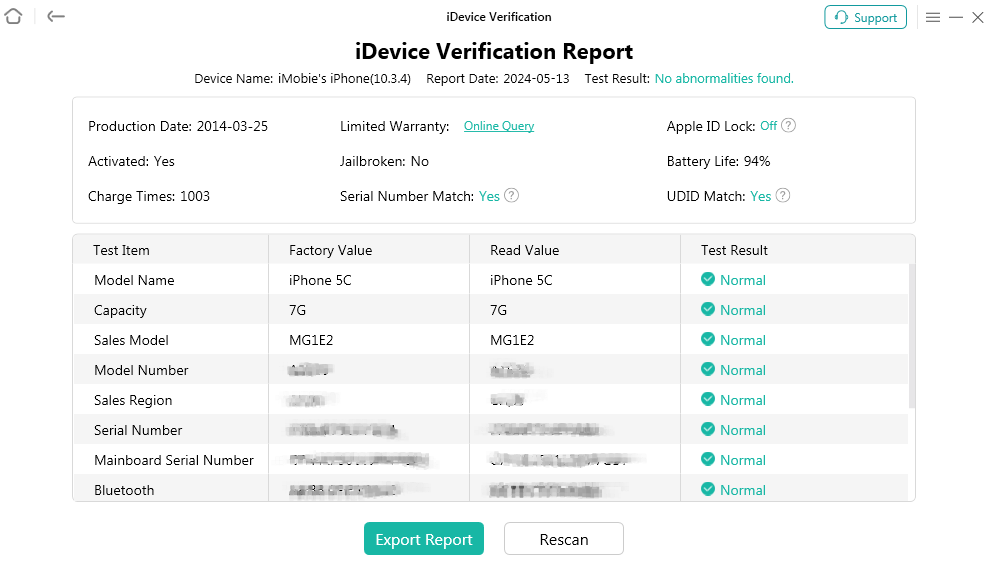Click the Read Value column header
This screenshot has height=566, width=986.
pos(524,250)
